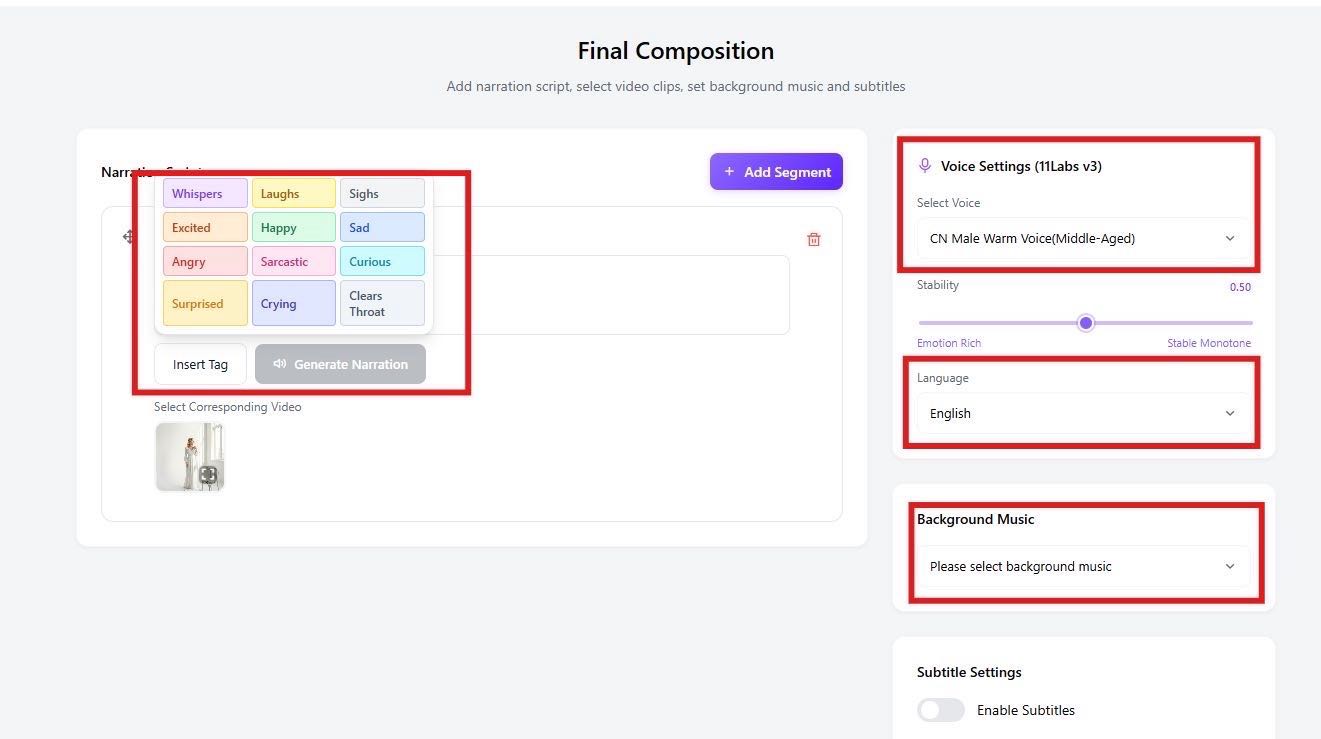Click inside the narration script text field
Image resolution: width=1321 pixels, height=739 pixels.
pyautogui.click(x=620, y=295)
